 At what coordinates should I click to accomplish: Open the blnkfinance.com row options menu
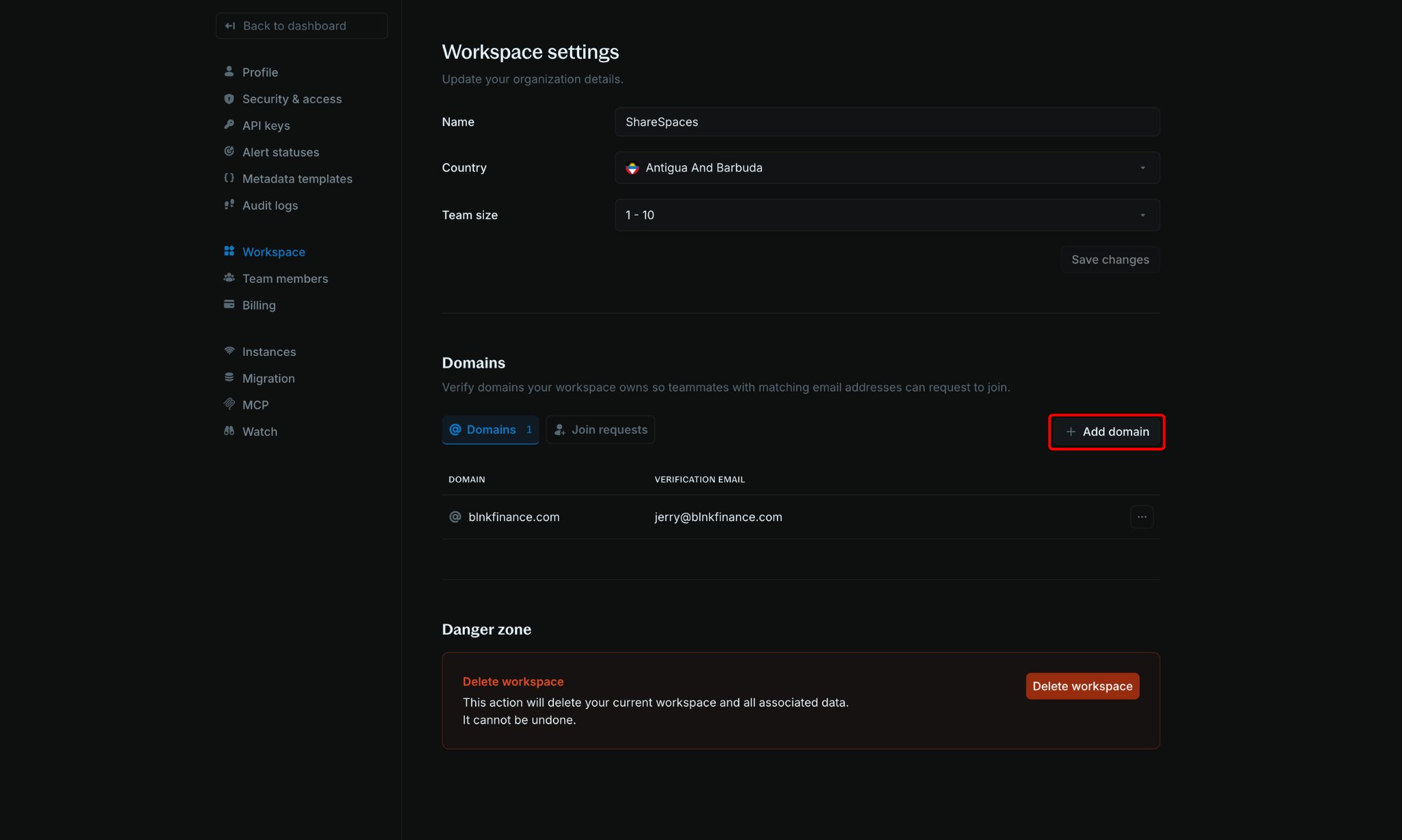coord(1141,517)
